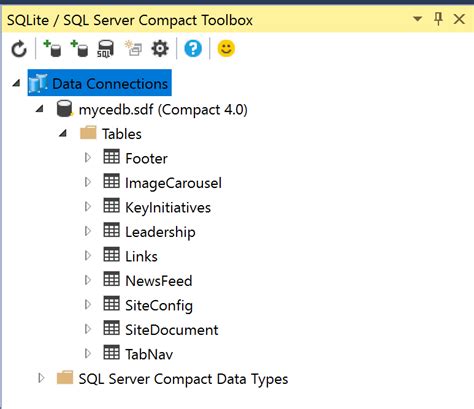
Task: Collapse the Tables folder
Action: coord(63,134)
